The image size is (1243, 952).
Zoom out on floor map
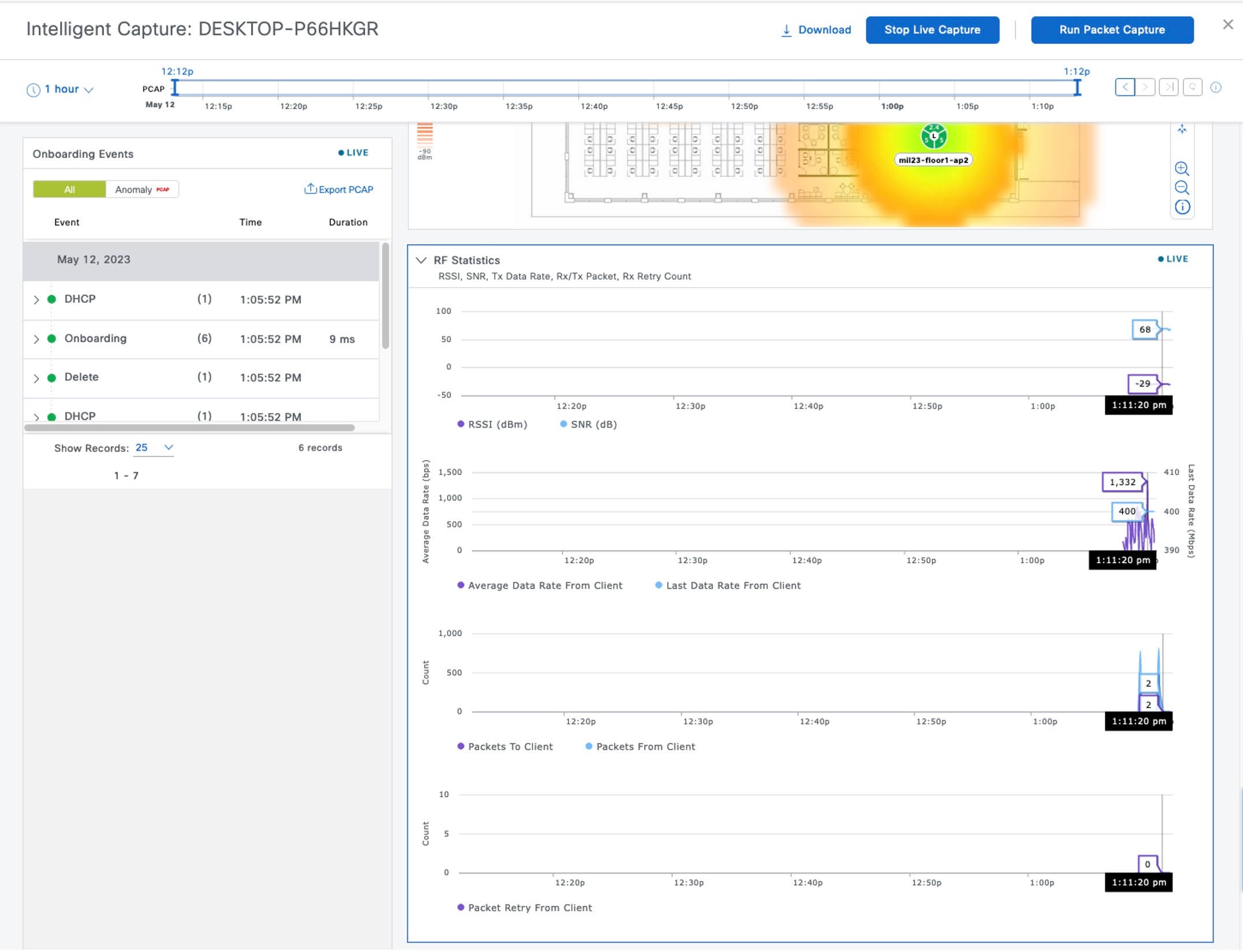(x=1182, y=188)
